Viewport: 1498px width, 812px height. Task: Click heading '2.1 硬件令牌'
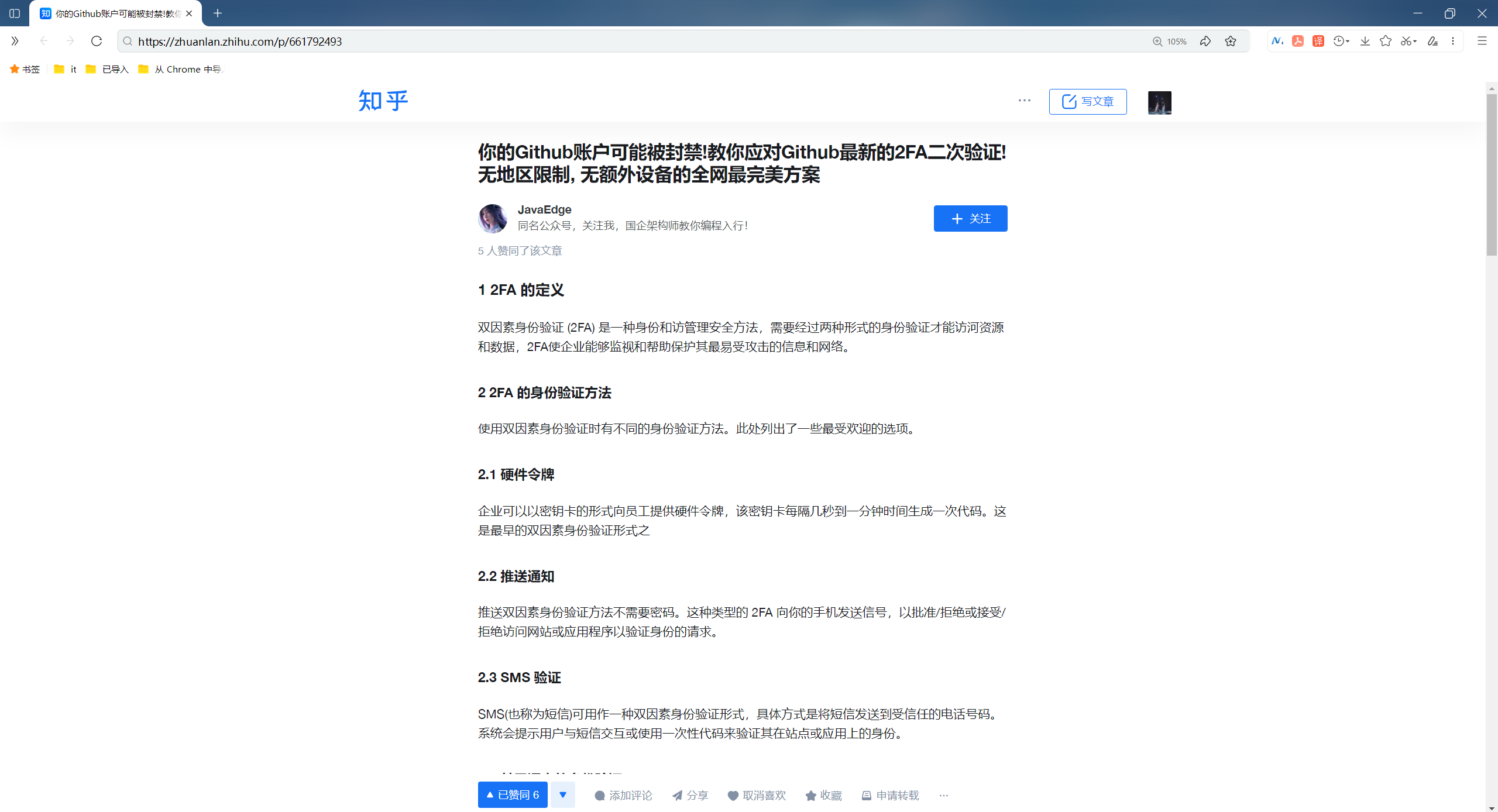(516, 475)
